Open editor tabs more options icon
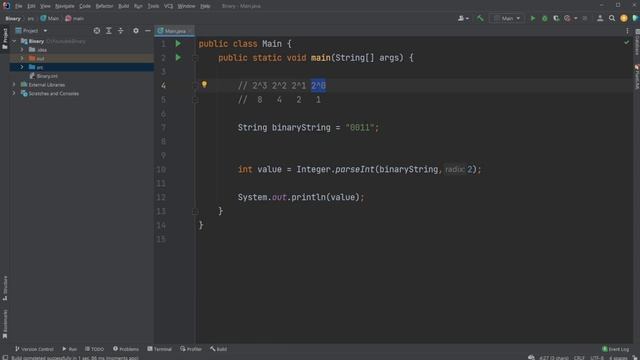The image size is (640, 360). point(627,31)
